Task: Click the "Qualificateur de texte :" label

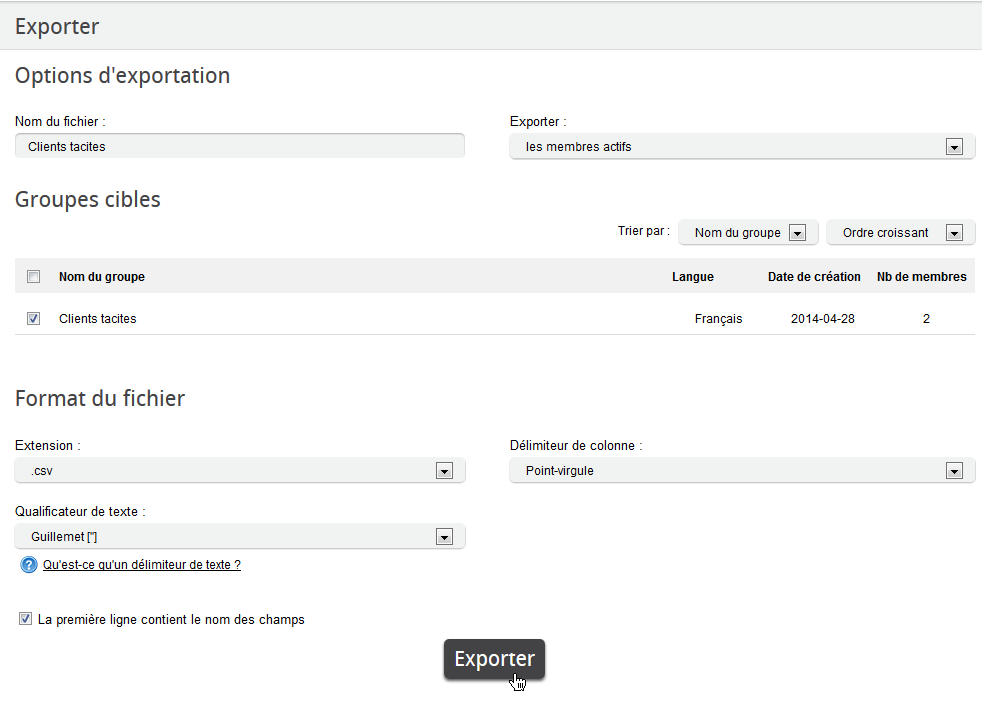Action: [x=80, y=511]
